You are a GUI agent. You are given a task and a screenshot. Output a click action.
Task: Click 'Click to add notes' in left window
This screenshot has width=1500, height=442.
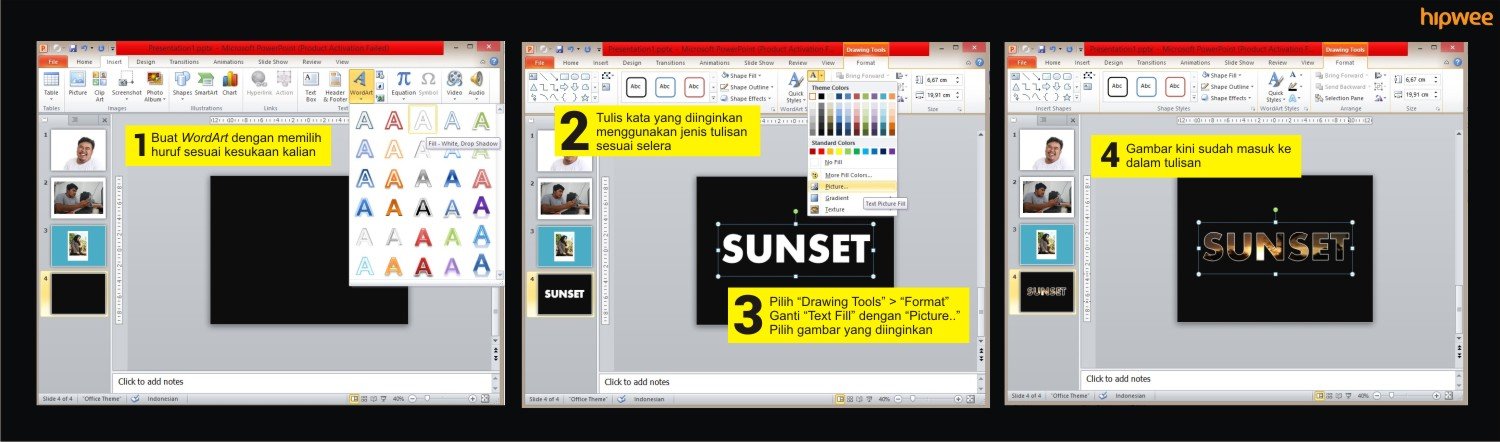pos(151,381)
